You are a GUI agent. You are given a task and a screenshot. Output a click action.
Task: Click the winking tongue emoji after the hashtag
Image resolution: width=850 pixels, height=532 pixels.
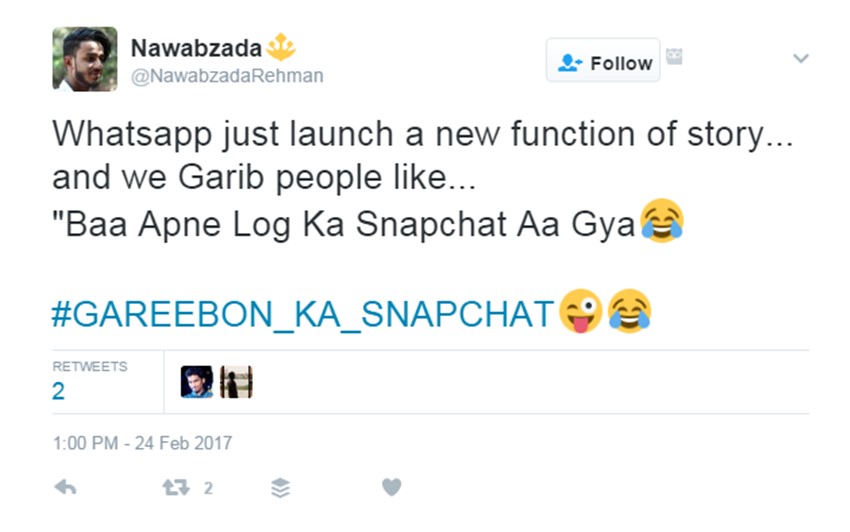581,311
